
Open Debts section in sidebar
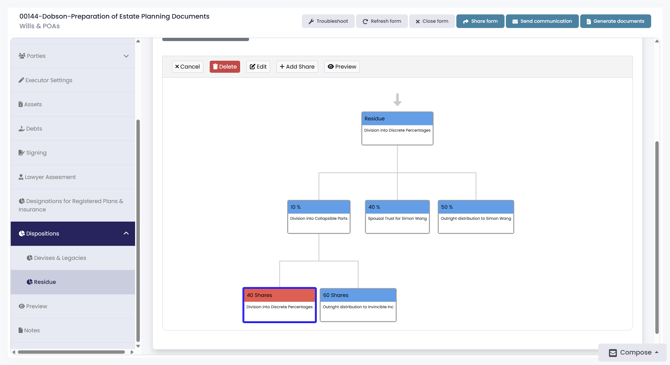point(73,129)
